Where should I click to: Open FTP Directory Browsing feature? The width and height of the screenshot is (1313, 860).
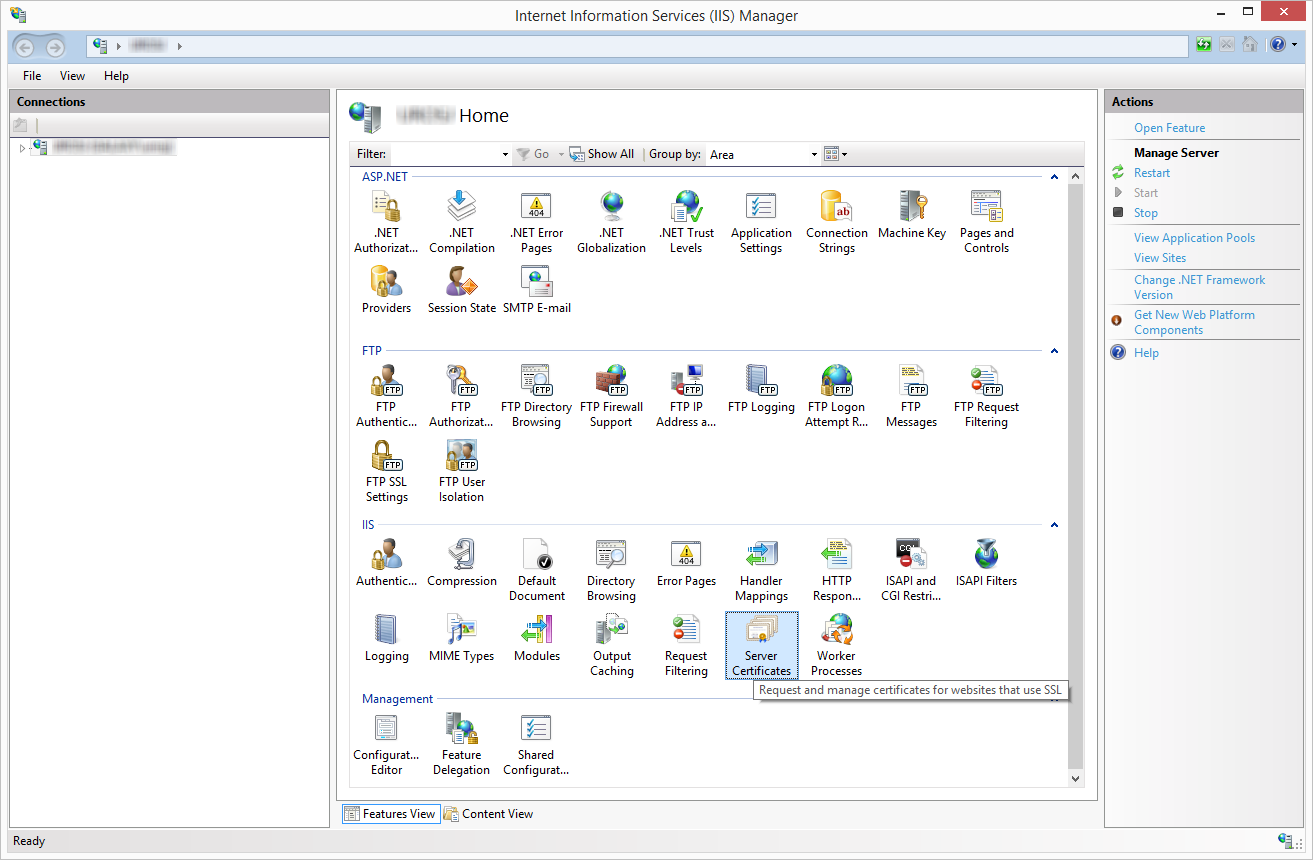[536, 396]
